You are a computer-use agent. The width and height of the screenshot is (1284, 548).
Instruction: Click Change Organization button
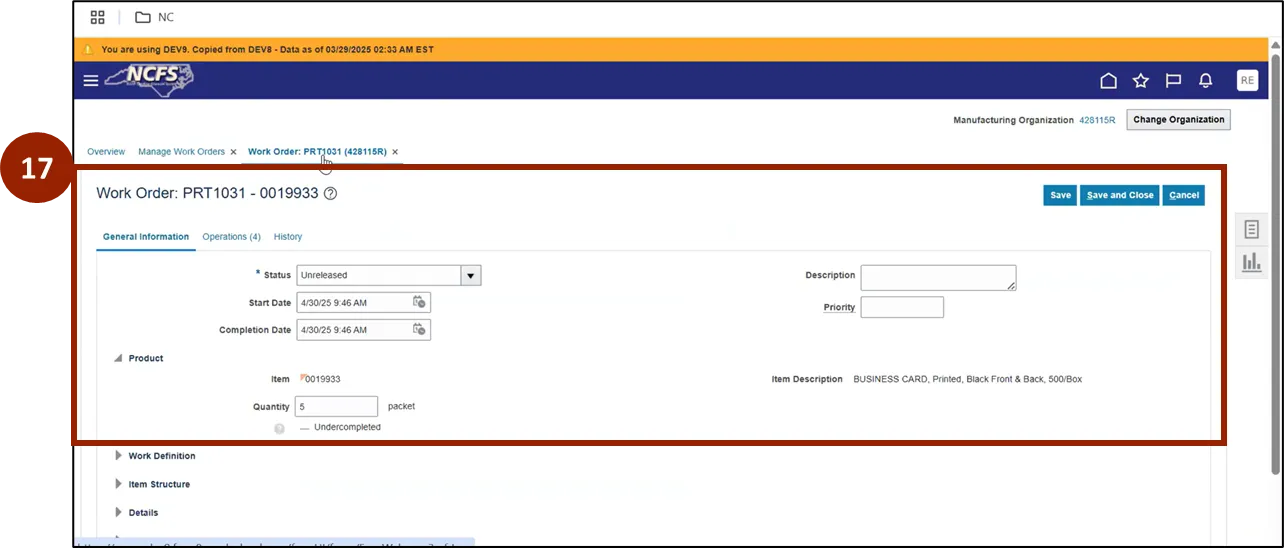1178,120
